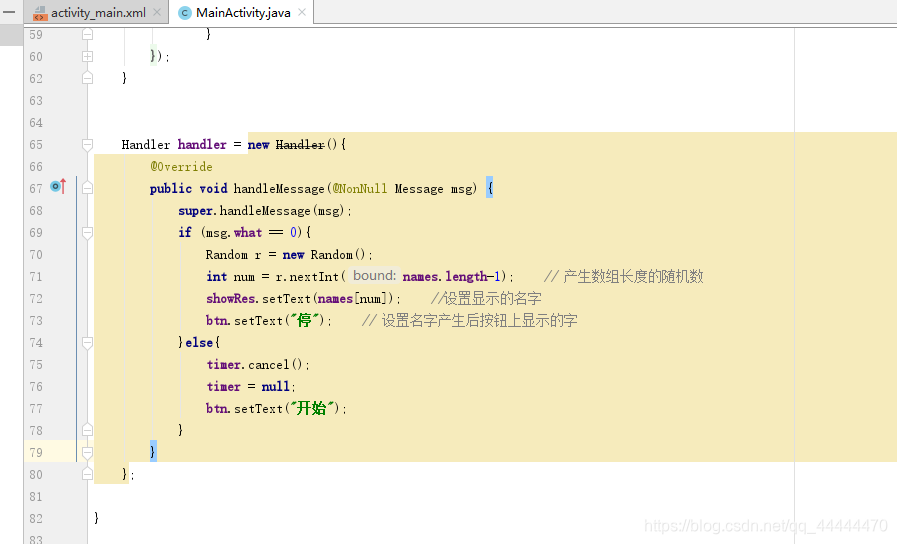Click 'timer = null' on line 76

pos(249,387)
